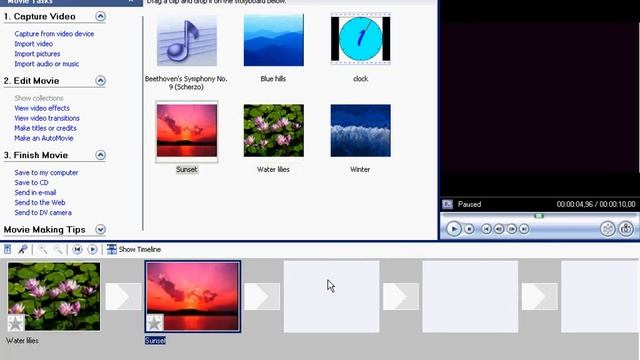The height and width of the screenshot is (360, 640).
Task: Select the Water lilies storyboard clip
Action: click(x=54, y=296)
